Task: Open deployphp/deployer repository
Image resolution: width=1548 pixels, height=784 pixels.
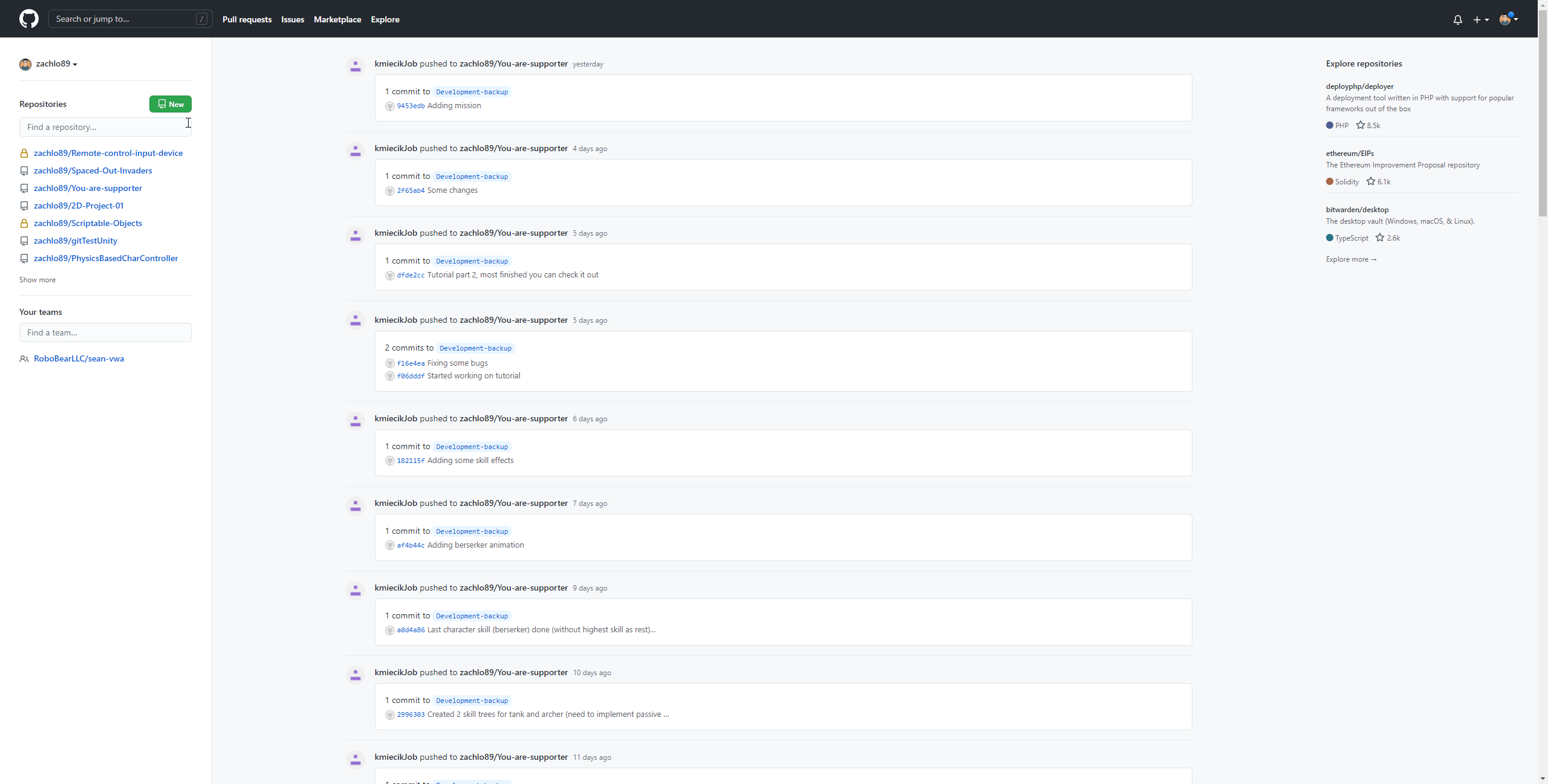Action: click(1359, 86)
